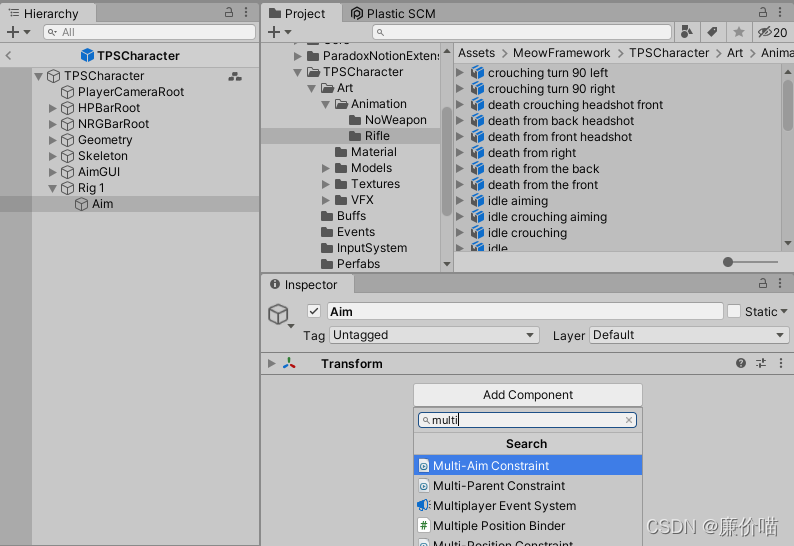Go to Assets in breadcrumb path

pyautogui.click(x=477, y=53)
